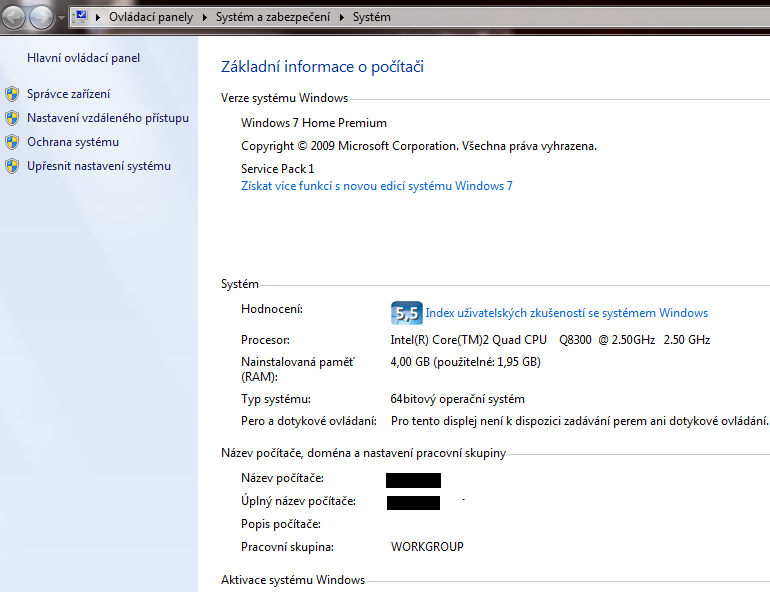The height and width of the screenshot is (592, 770).
Task: Click the 64bitový operační systém value
Action: (x=457, y=399)
